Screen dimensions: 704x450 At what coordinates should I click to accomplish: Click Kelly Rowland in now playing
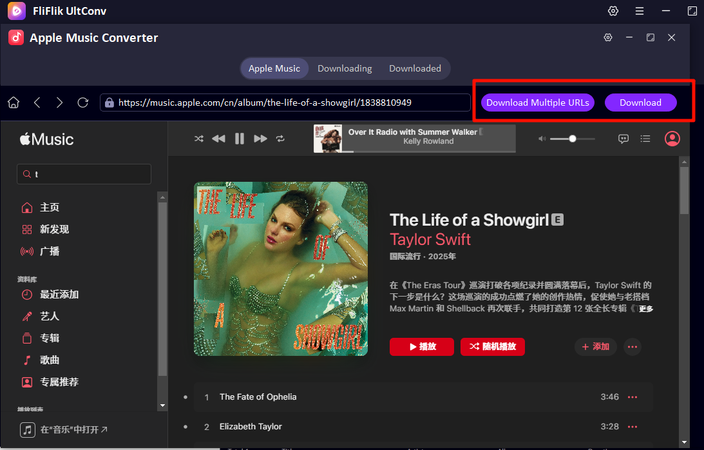click(428, 141)
